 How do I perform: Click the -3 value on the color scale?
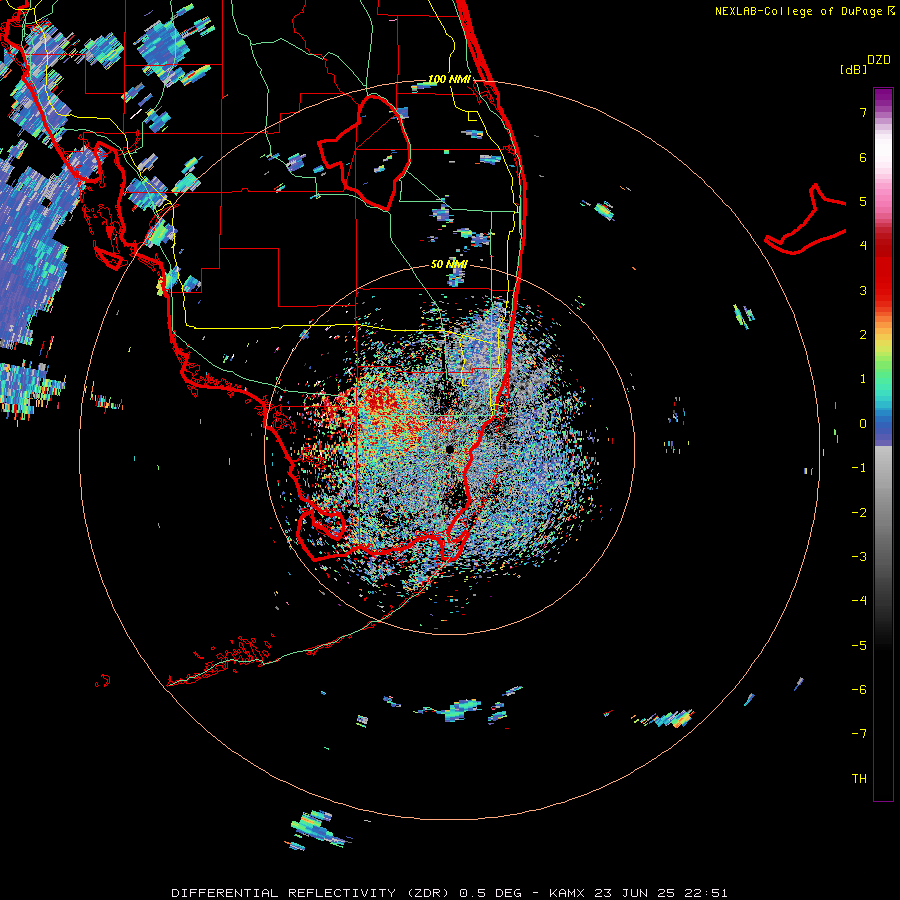(859, 557)
